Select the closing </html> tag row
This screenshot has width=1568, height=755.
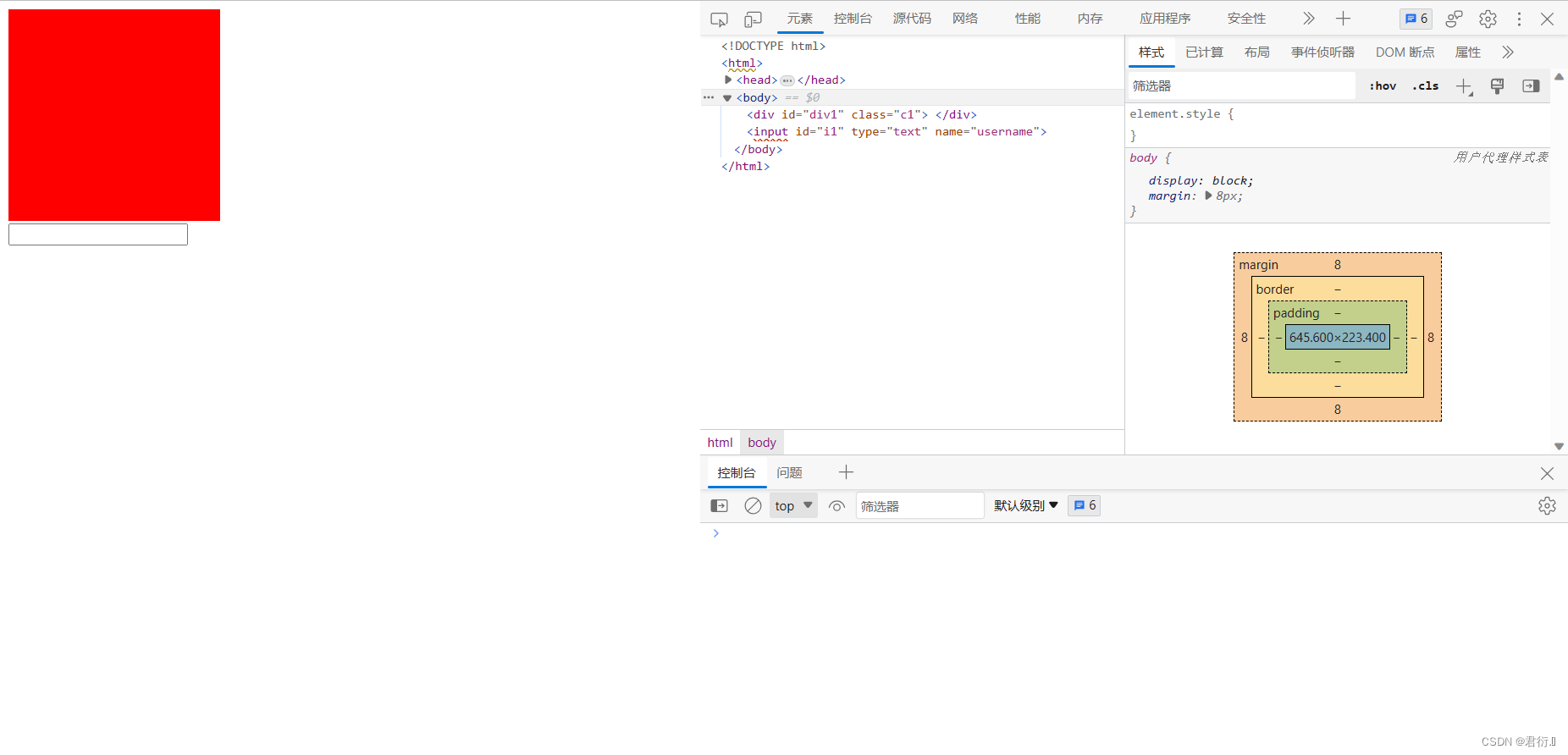coord(745,166)
